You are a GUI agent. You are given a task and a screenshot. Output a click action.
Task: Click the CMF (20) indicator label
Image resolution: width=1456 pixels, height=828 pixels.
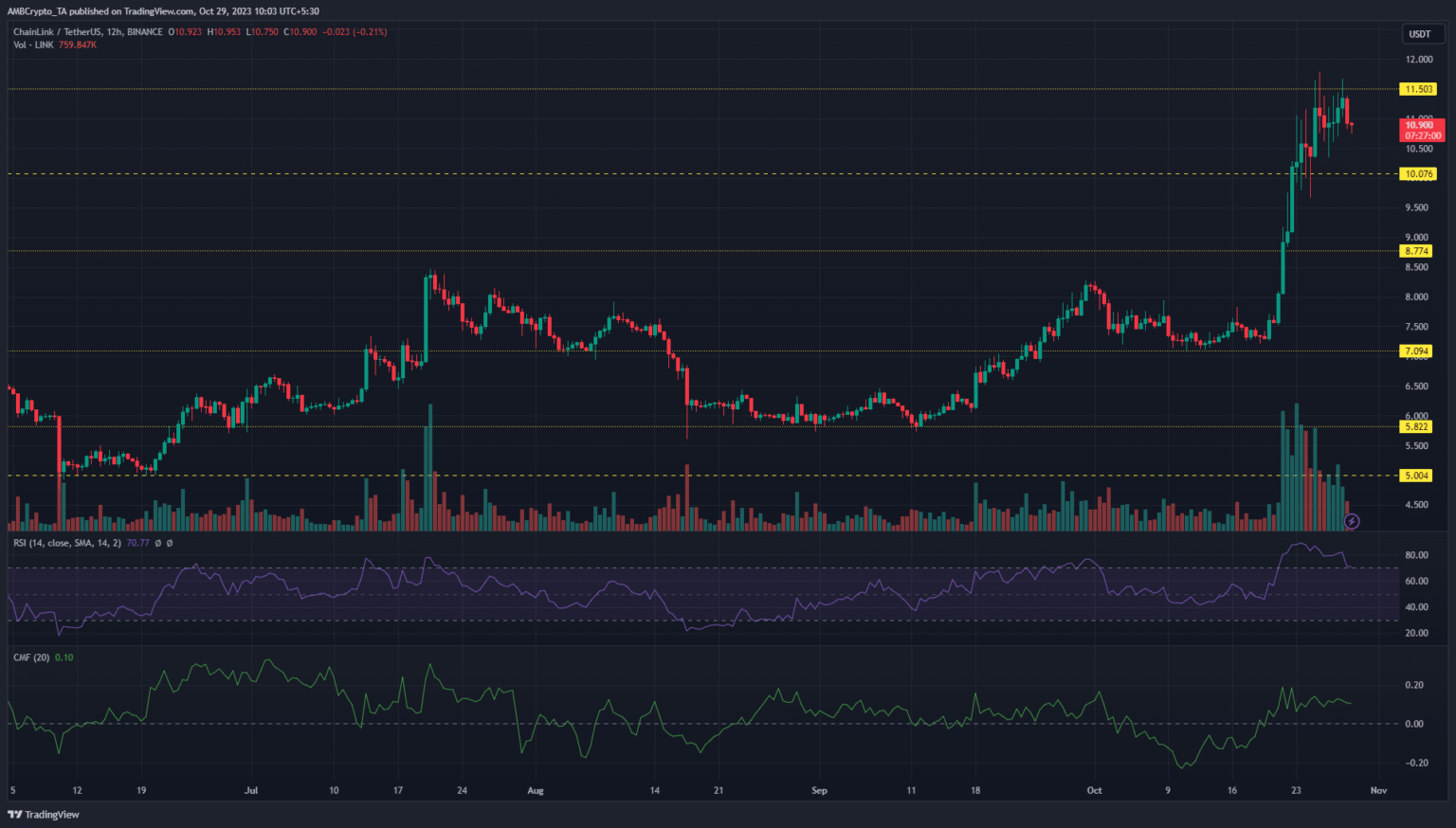31,657
